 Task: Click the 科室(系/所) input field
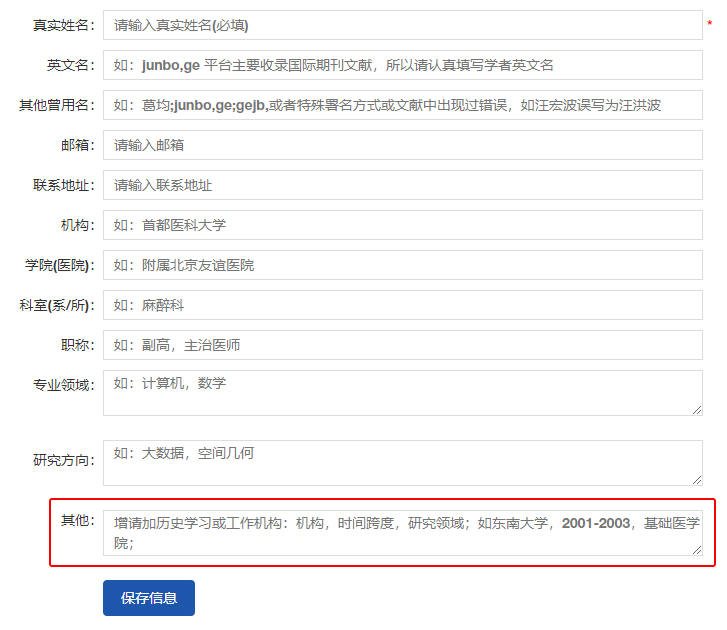point(402,305)
